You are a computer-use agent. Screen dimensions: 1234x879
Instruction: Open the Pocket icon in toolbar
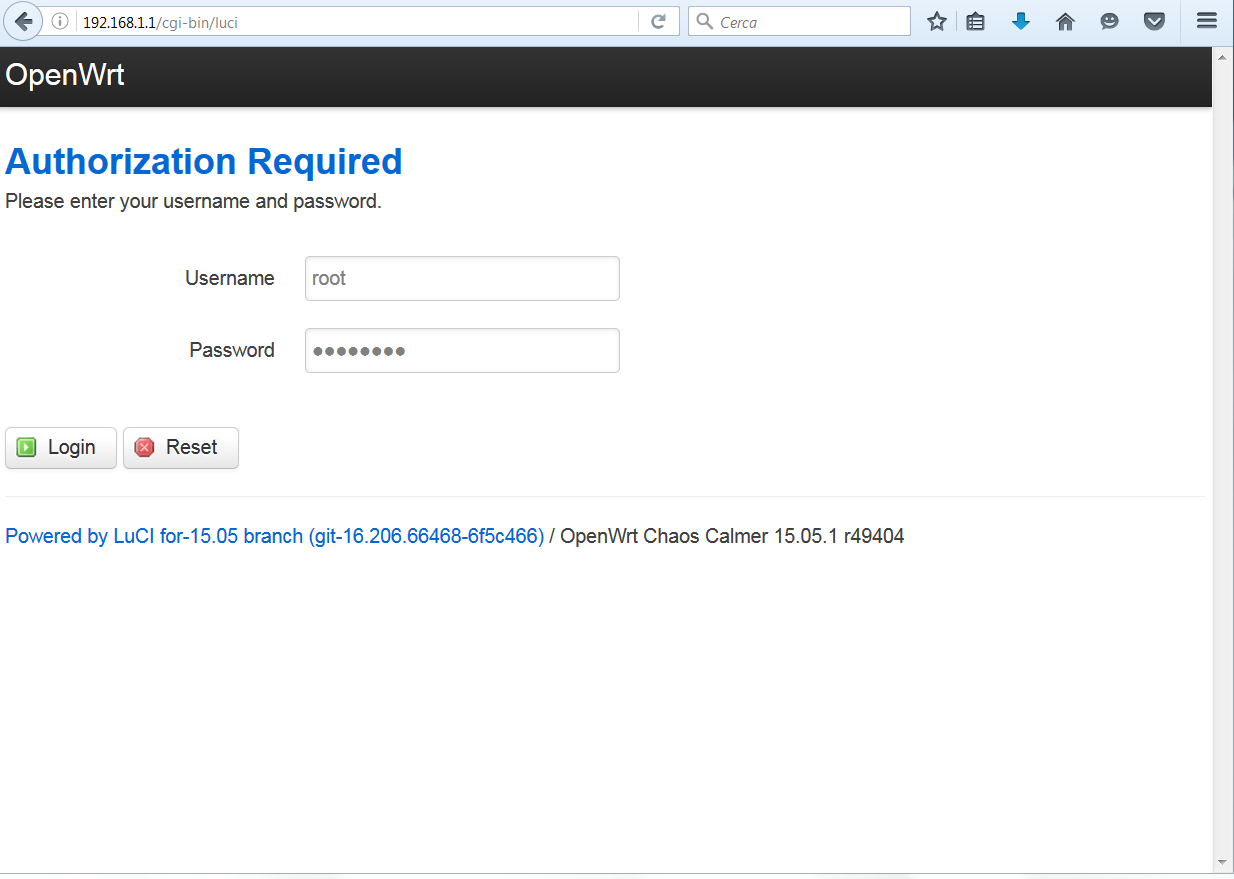click(x=1154, y=22)
